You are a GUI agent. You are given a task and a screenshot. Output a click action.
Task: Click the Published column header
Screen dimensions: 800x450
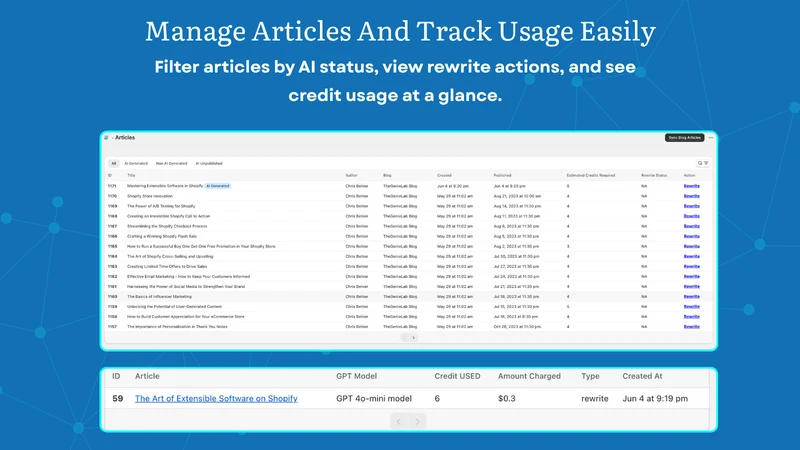[503, 176]
